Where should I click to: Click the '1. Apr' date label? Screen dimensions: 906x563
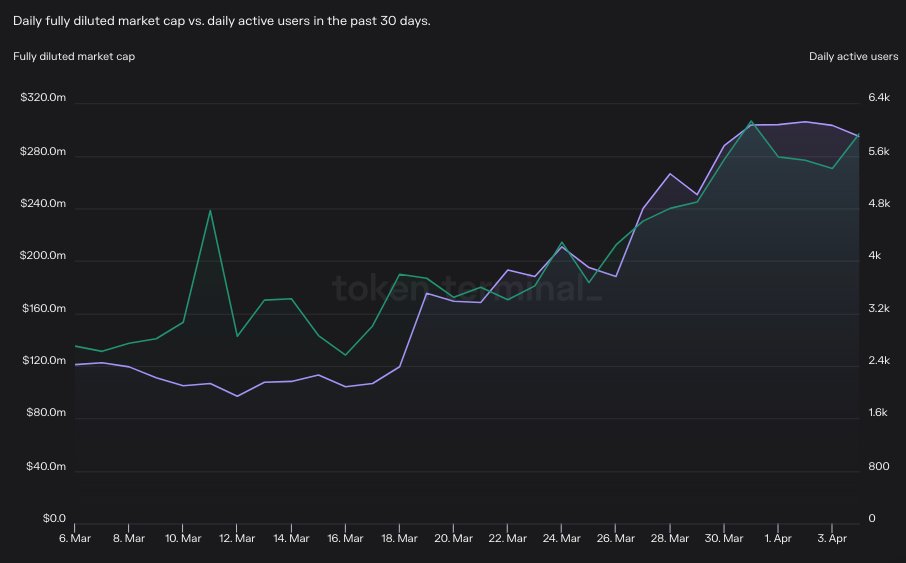pyautogui.click(x=778, y=538)
